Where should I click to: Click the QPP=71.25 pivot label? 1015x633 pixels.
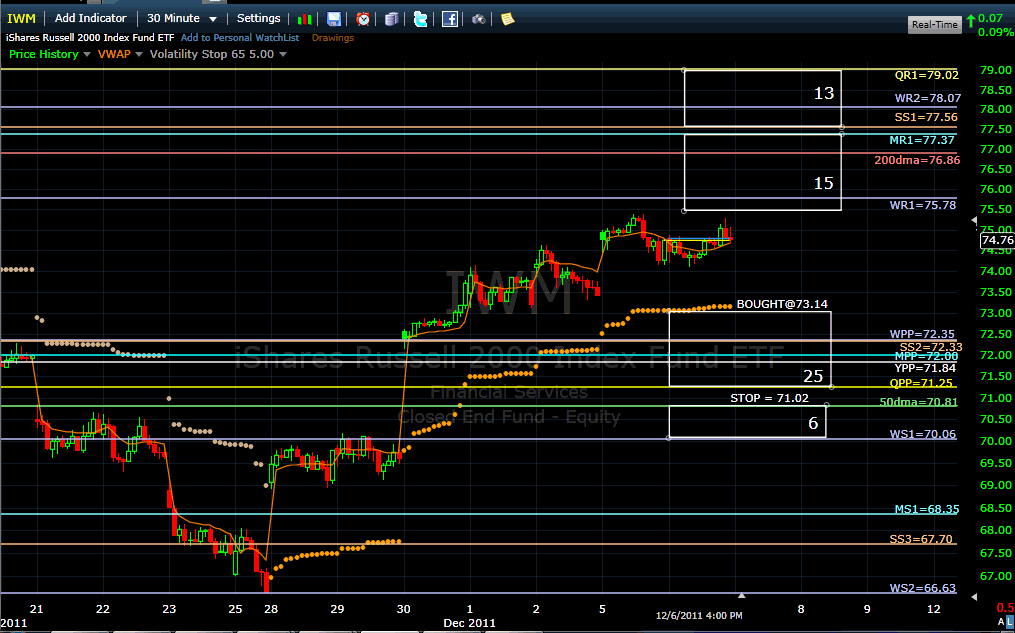click(x=921, y=383)
